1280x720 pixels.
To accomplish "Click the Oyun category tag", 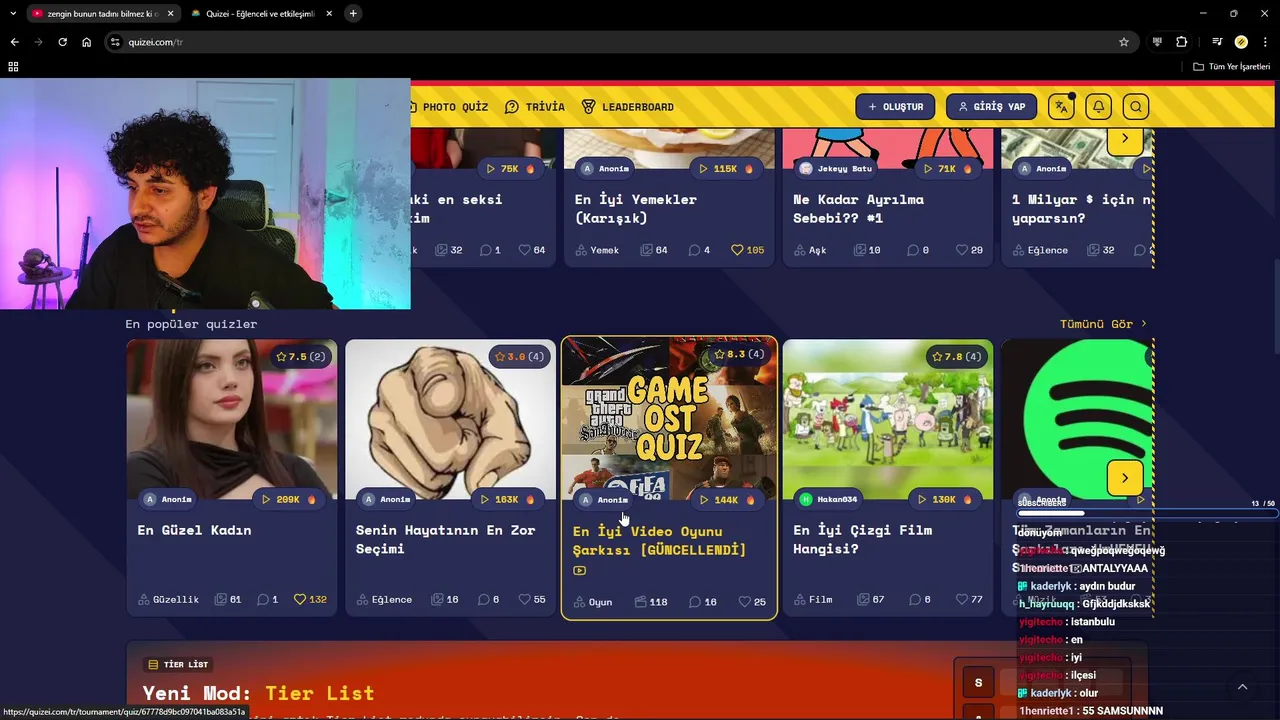I will pyautogui.click(x=592, y=602).
